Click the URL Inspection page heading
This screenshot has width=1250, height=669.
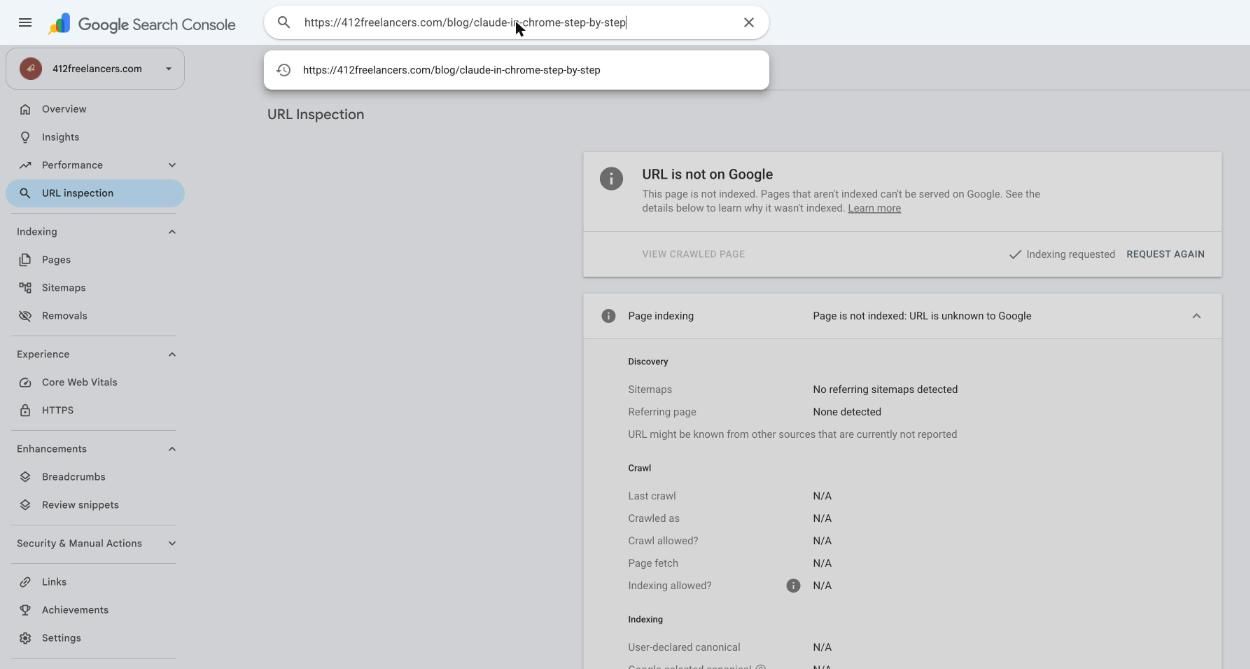click(x=316, y=114)
